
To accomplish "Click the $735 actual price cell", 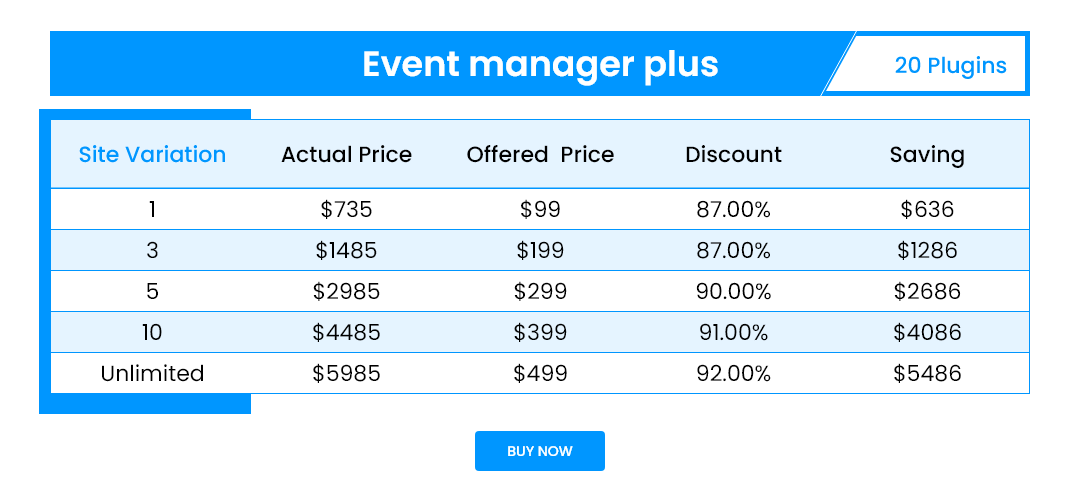I will [x=346, y=209].
